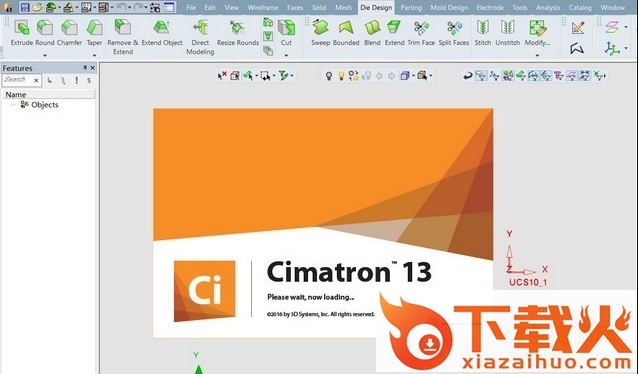Select the Round tool
The height and width of the screenshot is (374, 639).
(x=45, y=33)
